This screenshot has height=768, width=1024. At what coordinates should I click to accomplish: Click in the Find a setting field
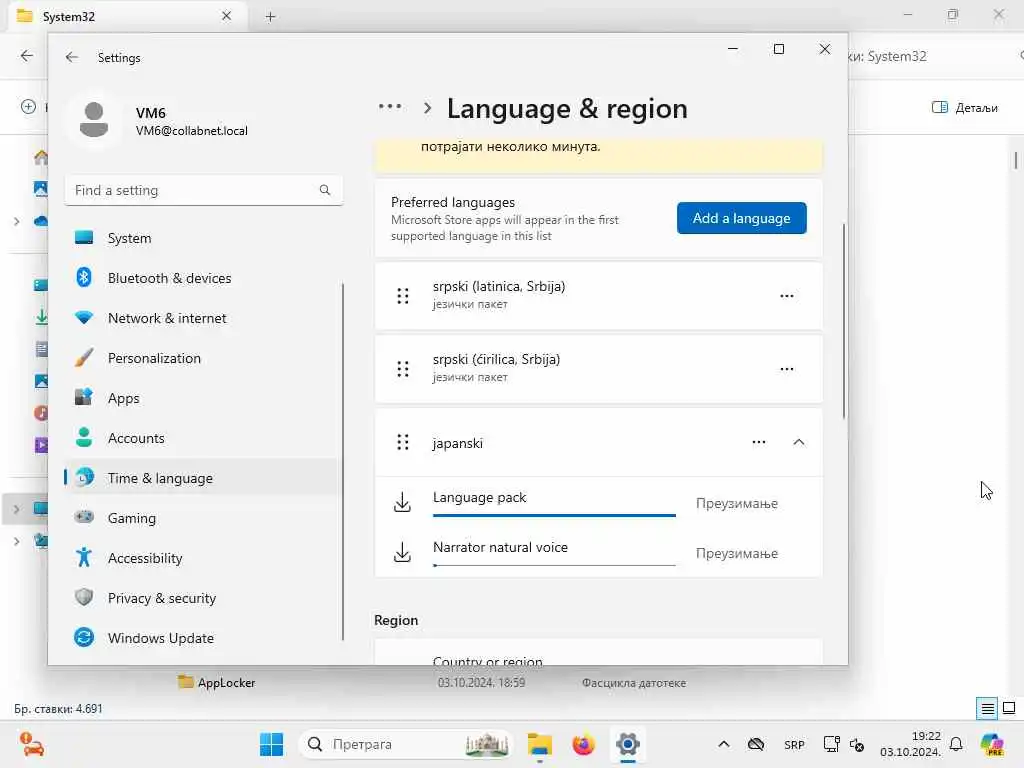pos(203,190)
